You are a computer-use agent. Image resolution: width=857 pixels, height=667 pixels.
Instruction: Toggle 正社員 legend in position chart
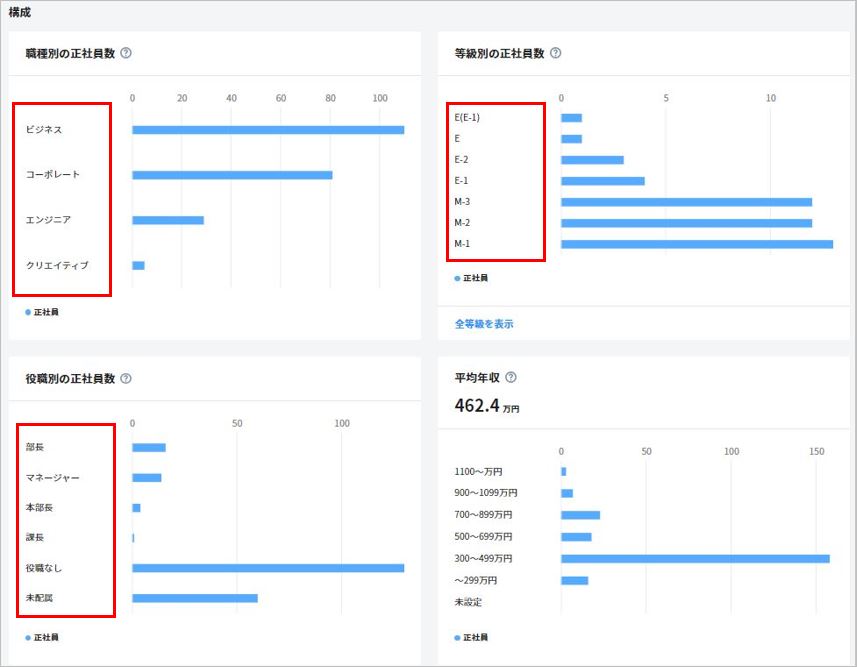pos(42,637)
